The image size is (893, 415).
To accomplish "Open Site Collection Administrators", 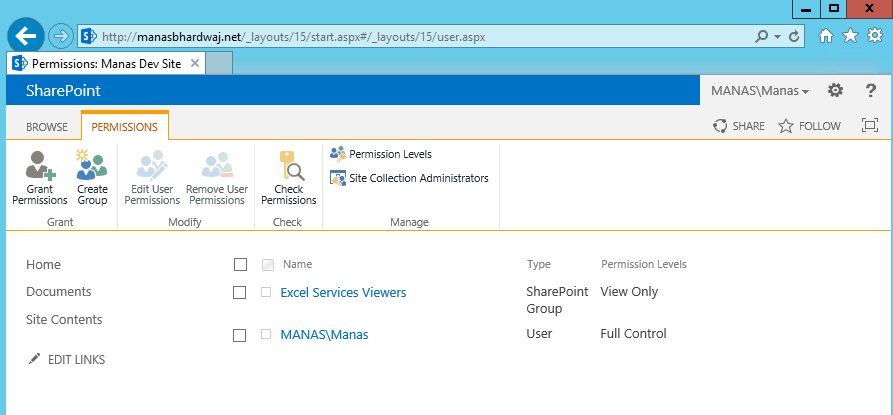I will (x=409, y=178).
